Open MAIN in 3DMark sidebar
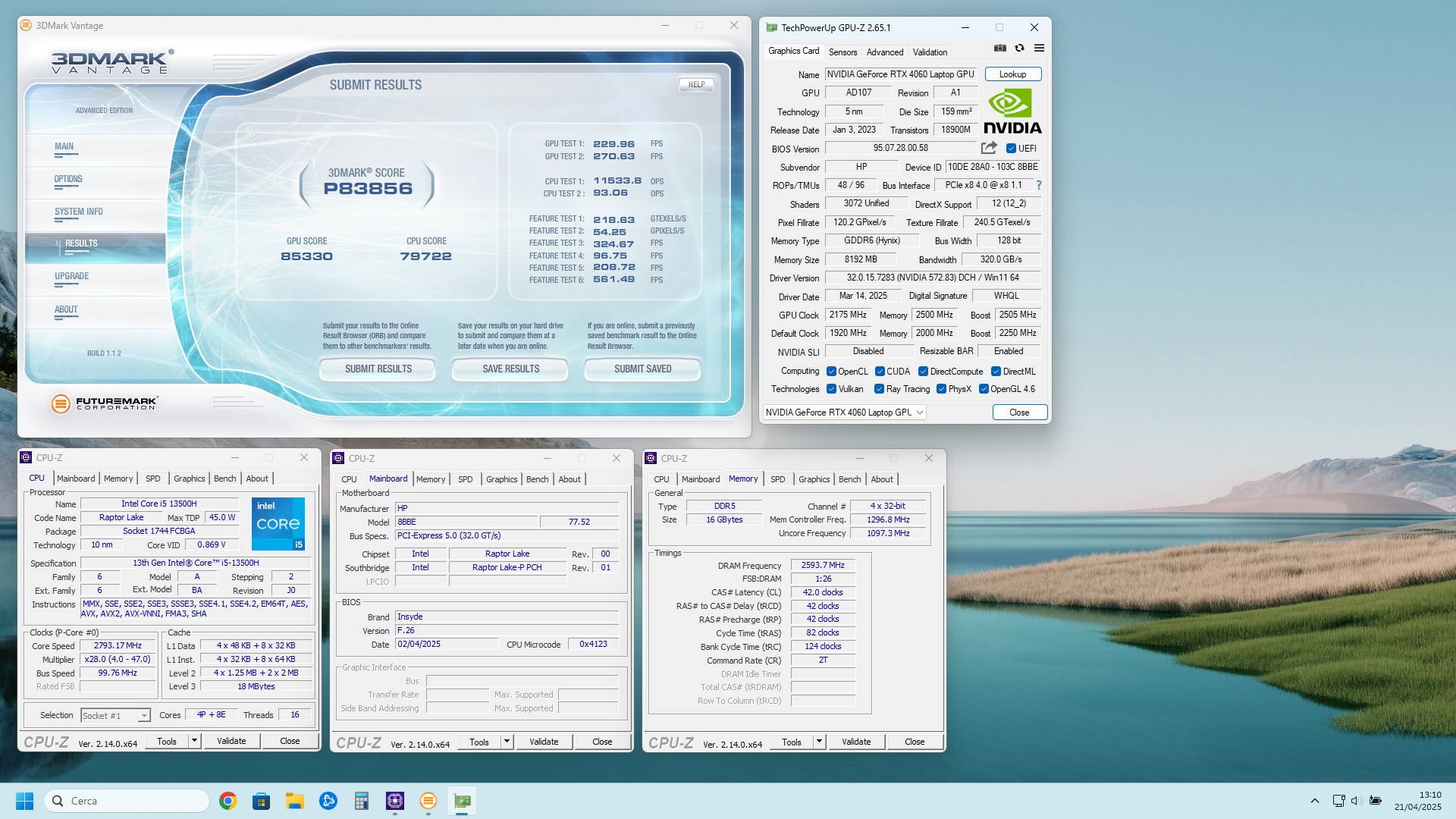The height and width of the screenshot is (819, 1456). point(64,147)
